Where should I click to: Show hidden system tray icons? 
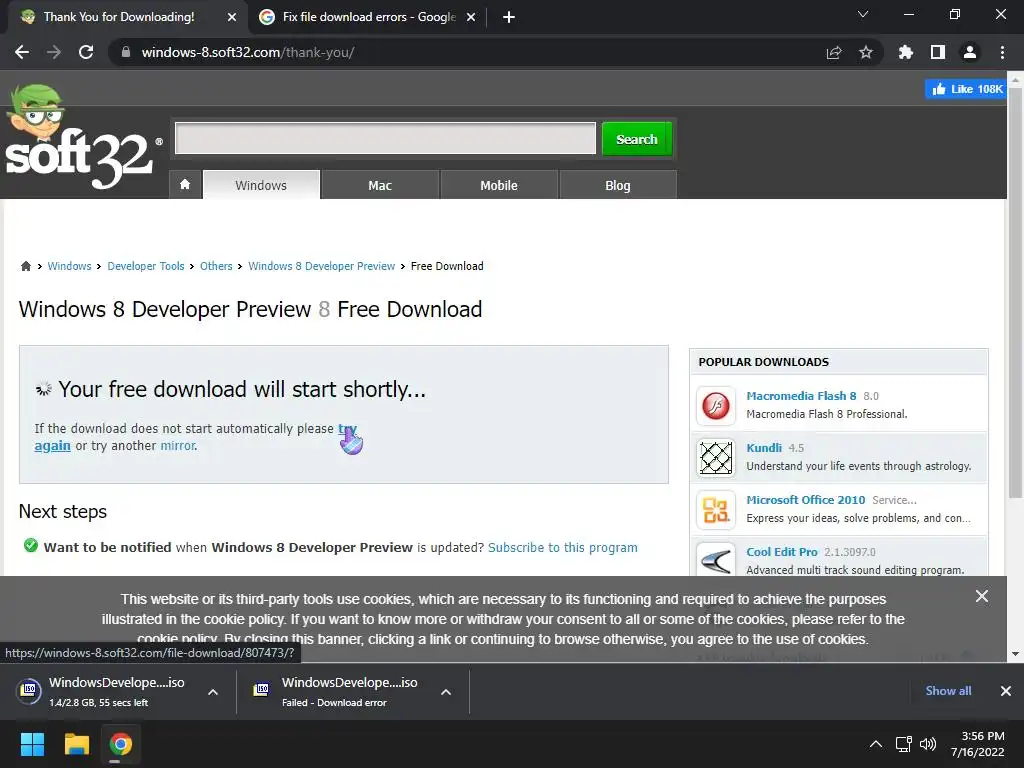(876, 744)
